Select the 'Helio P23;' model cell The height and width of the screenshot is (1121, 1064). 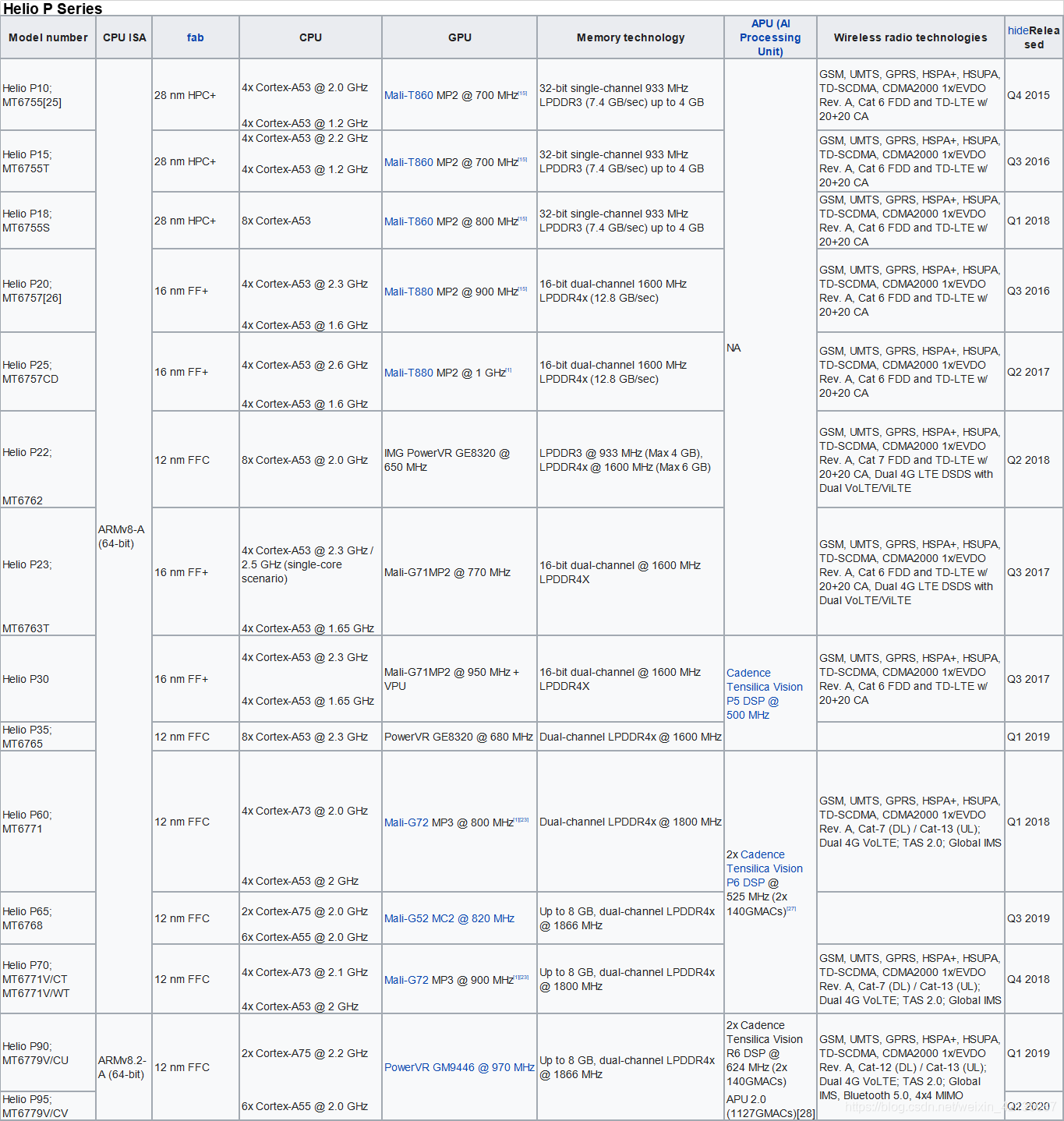click(x=48, y=572)
